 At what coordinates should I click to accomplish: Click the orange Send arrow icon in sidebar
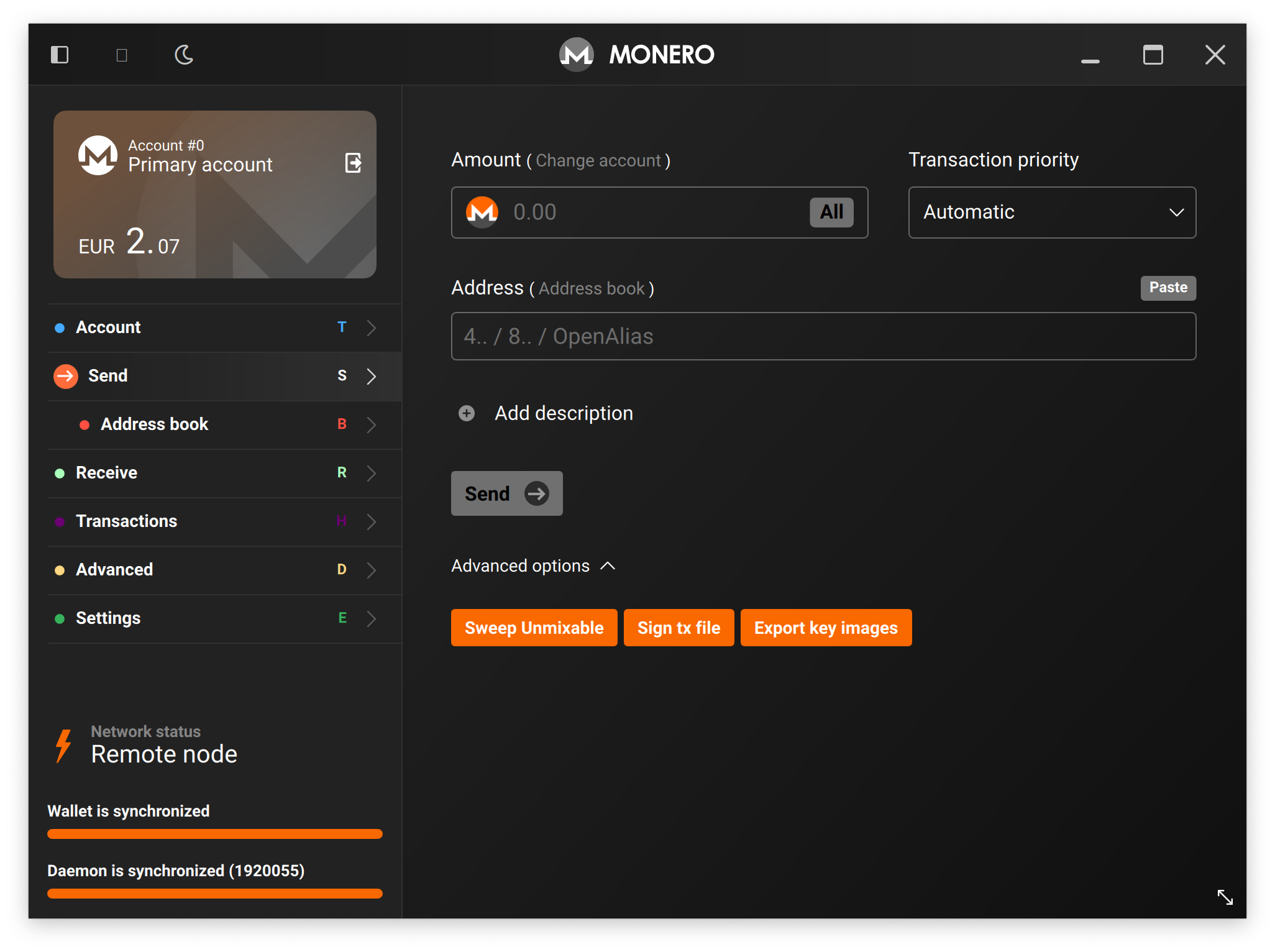65,376
